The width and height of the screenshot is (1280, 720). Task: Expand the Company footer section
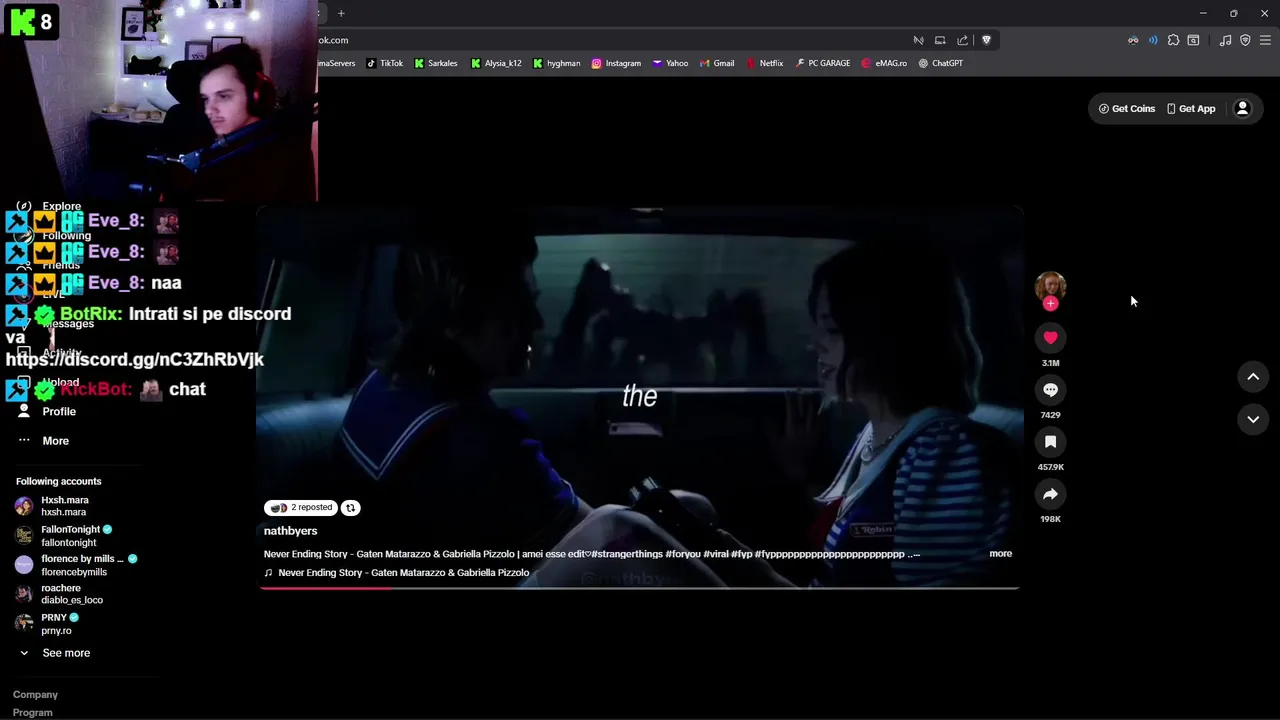(35, 694)
